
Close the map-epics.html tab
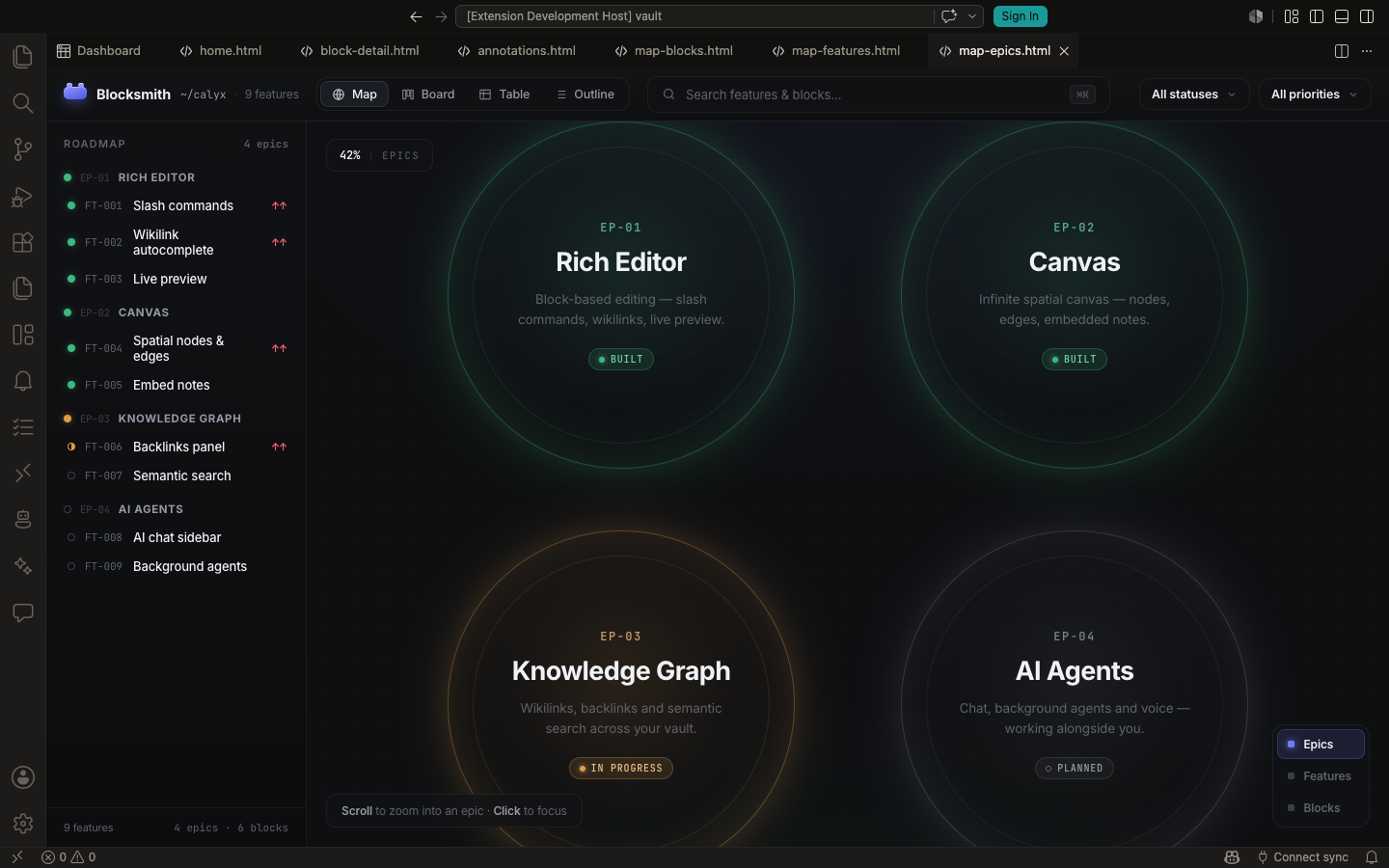point(1064,51)
